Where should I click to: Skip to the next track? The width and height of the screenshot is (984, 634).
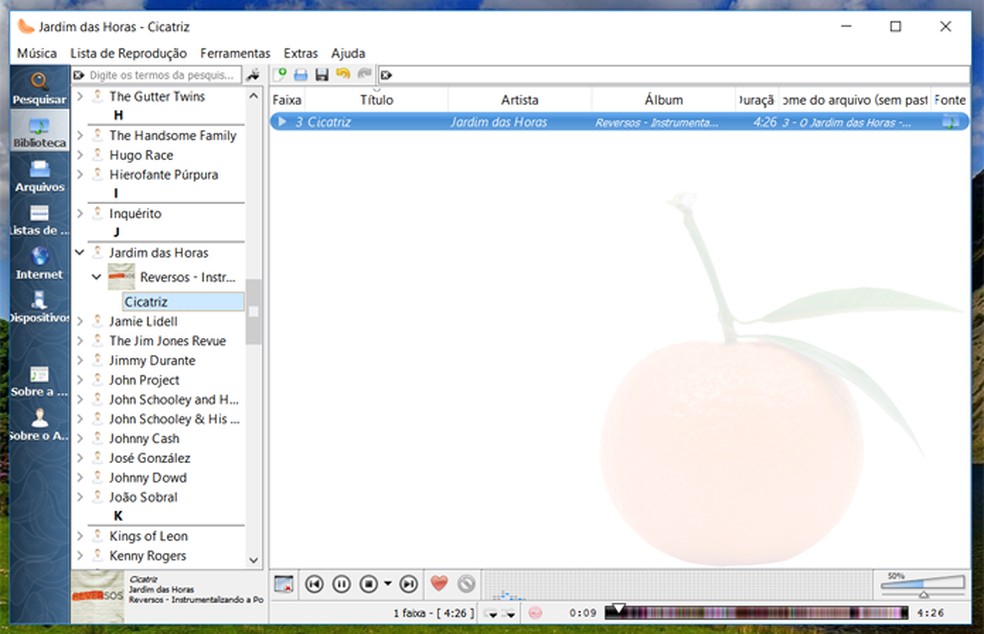pyautogui.click(x=409, y=584)
